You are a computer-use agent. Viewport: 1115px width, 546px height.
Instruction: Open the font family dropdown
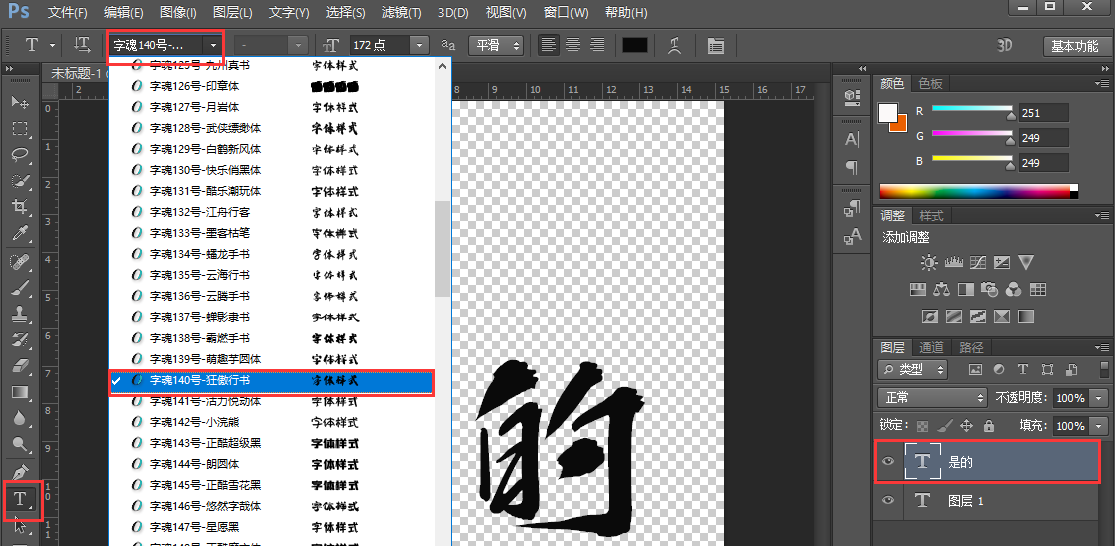tap(214, 45)
